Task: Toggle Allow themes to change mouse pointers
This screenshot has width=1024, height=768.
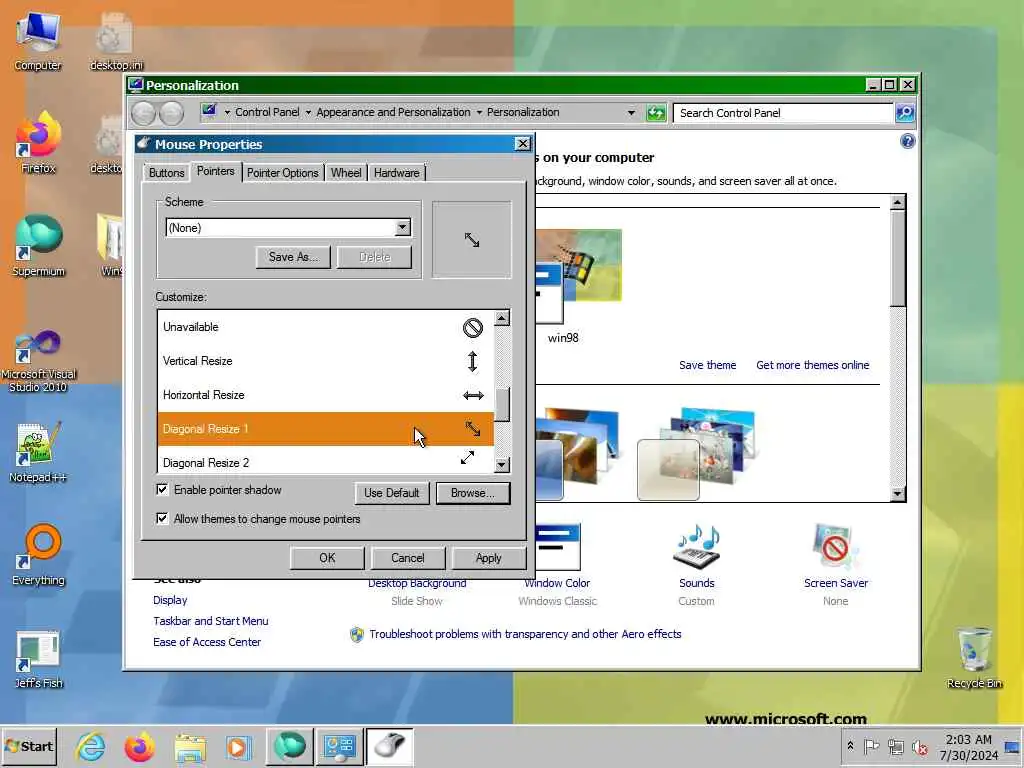Action: (162, 519)
